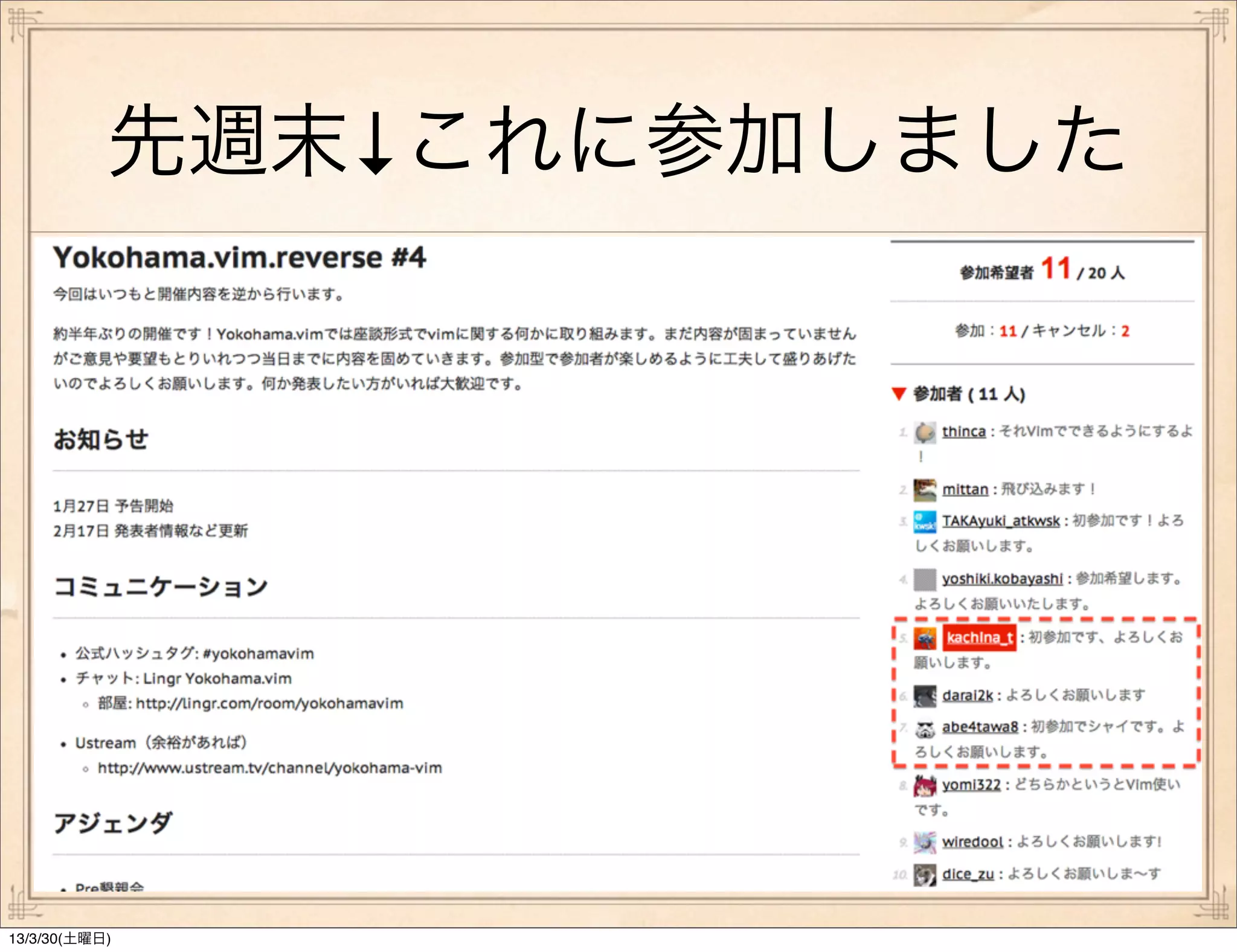1237x952 pixels.
Task: Click the #yokohamavim hashtag text
Action: [x=259, y=654]
